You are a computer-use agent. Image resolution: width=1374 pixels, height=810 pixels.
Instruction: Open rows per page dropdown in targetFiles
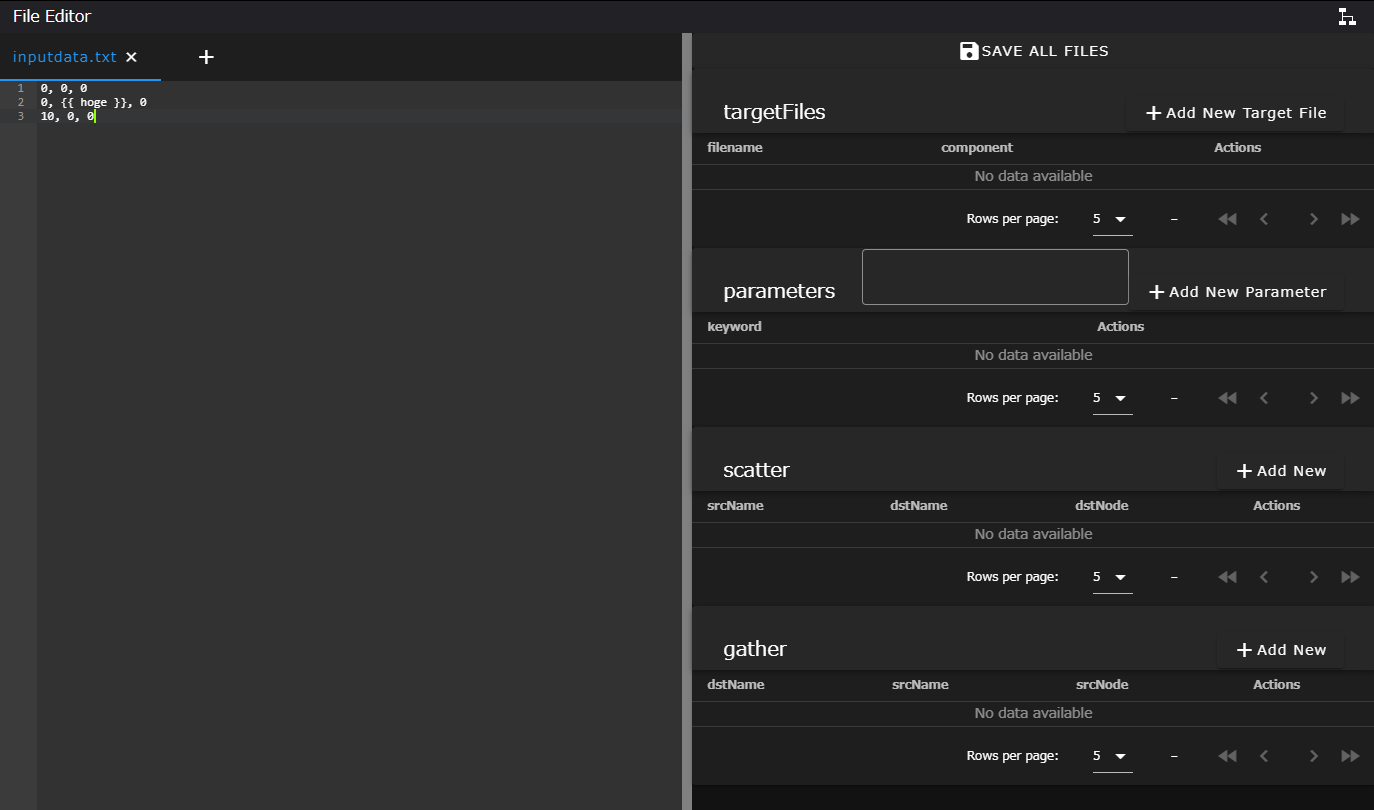point(1112,219)
